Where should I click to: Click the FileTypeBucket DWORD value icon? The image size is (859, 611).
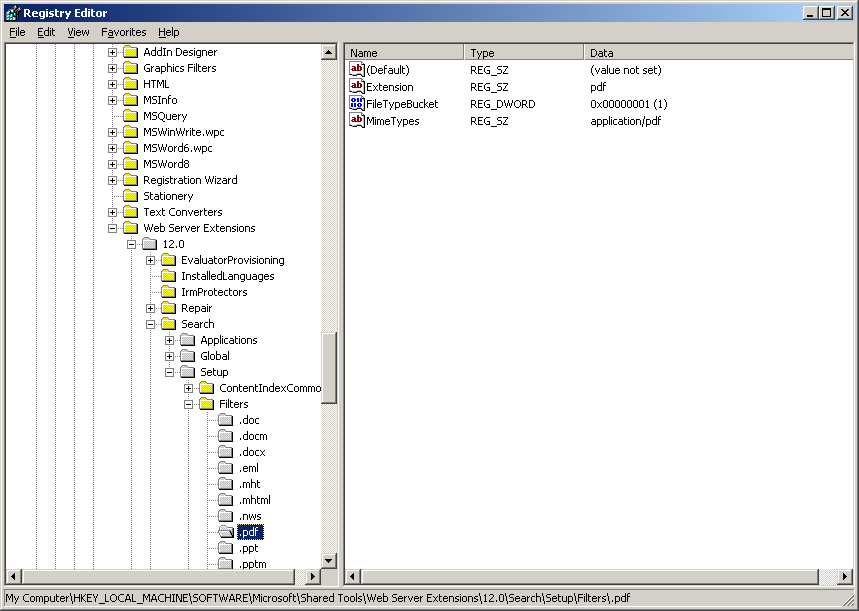point(357,104)
